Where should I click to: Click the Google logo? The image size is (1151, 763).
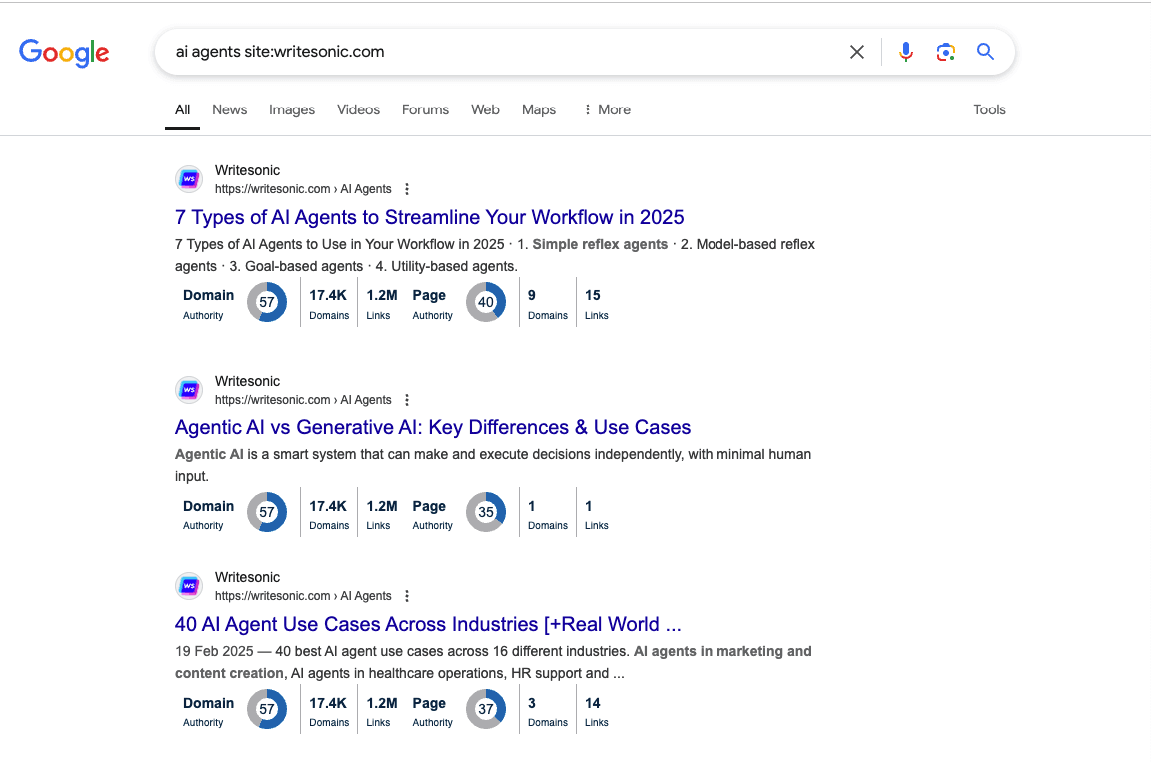(64, 53)
